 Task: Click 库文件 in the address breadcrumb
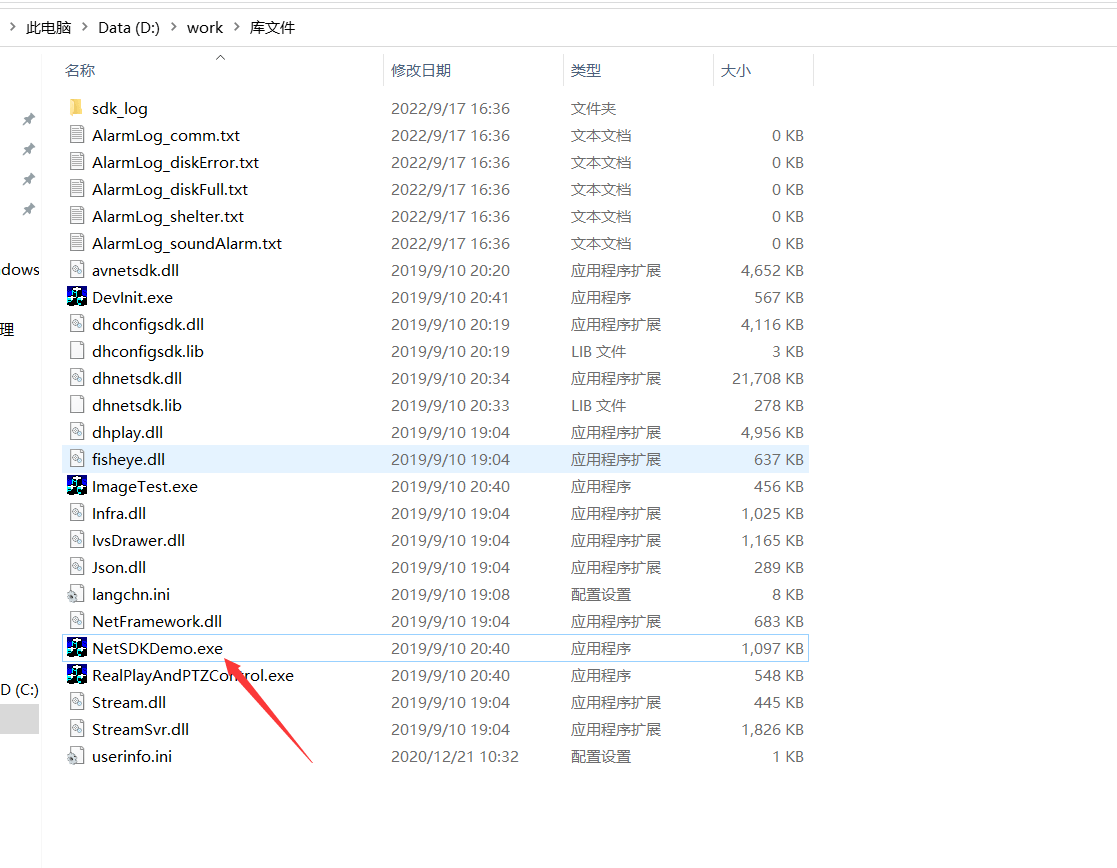(x=272, y=27)
